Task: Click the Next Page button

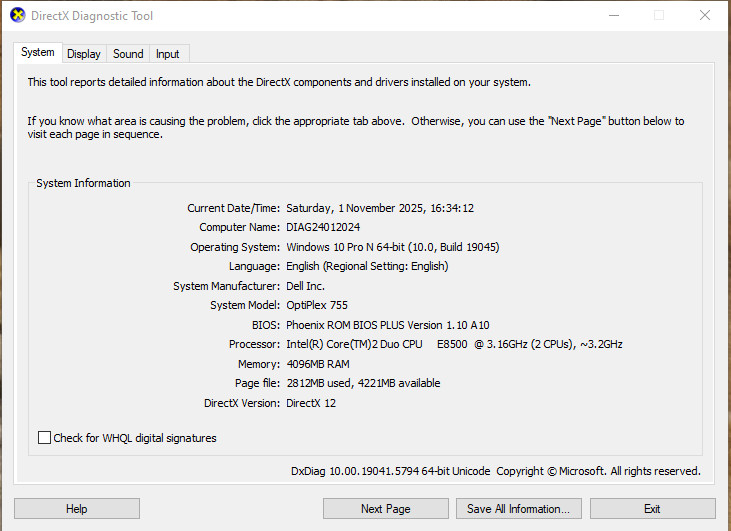Action: pos(386,509)
